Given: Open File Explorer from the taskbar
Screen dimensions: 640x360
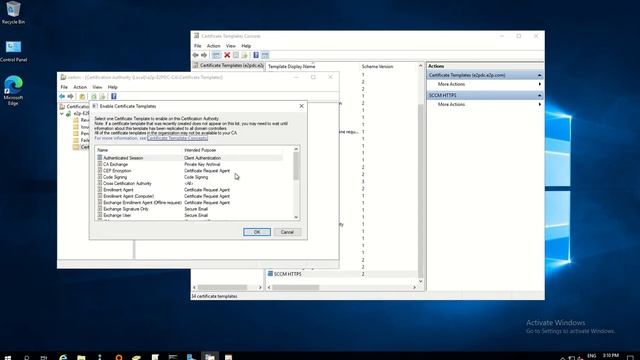Looking at the screenshot, I should 81,358.
